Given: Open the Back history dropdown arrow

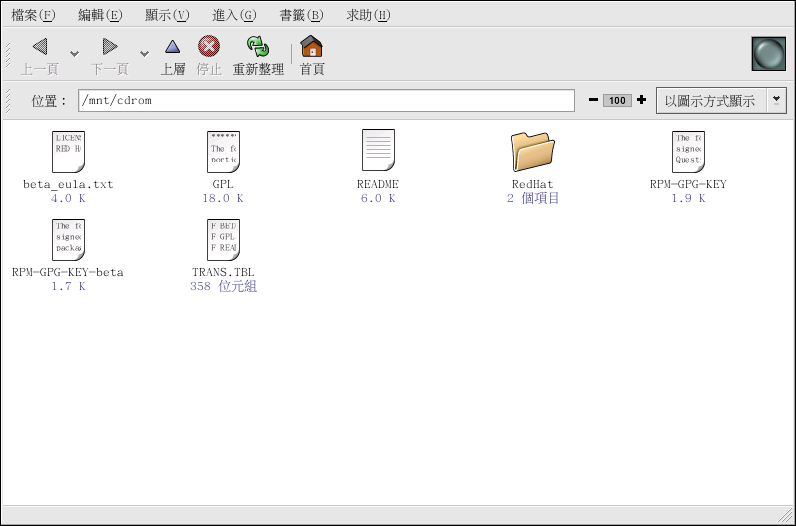Looking at the screenshot, I should [75, 53].
